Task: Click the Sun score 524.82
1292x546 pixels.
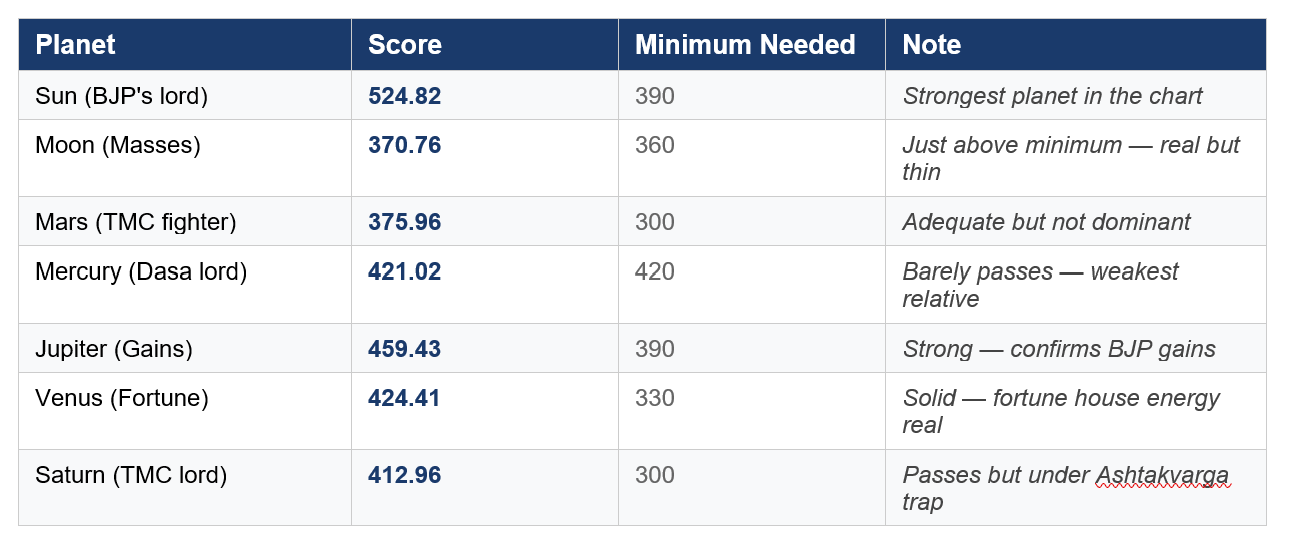Action: pos(405,96)
